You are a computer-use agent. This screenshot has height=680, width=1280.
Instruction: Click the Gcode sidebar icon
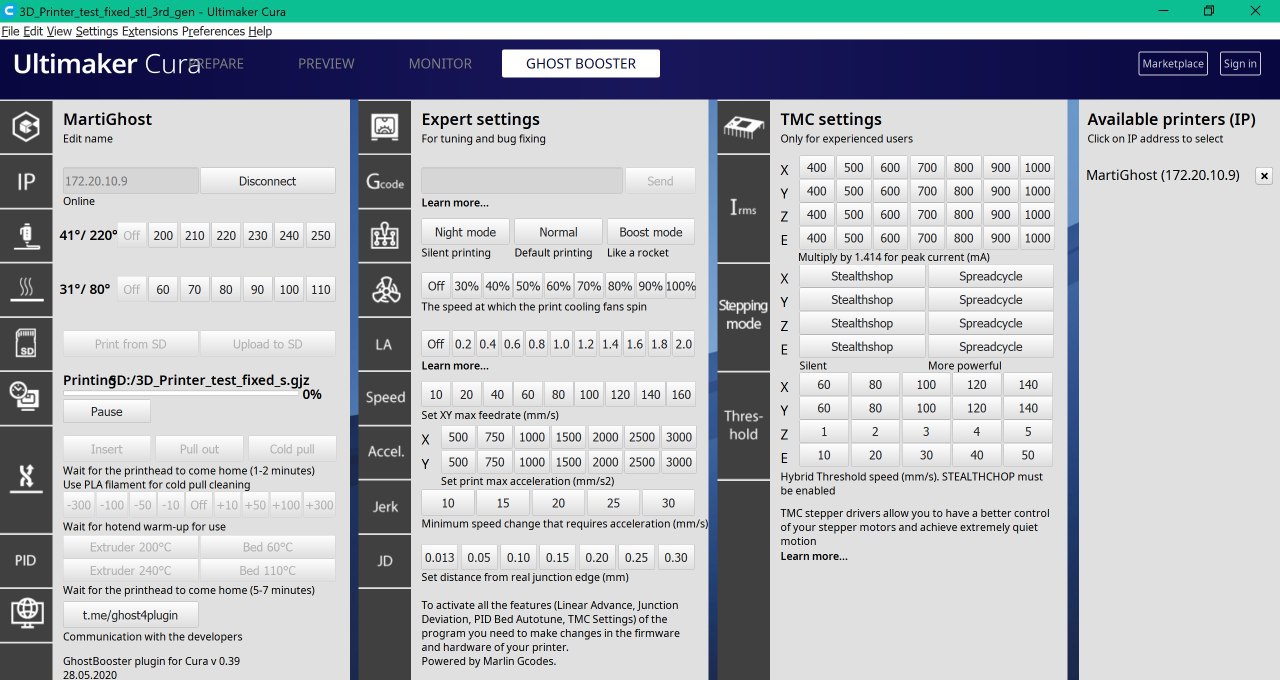pyautogui.click(x=385, y=181)
